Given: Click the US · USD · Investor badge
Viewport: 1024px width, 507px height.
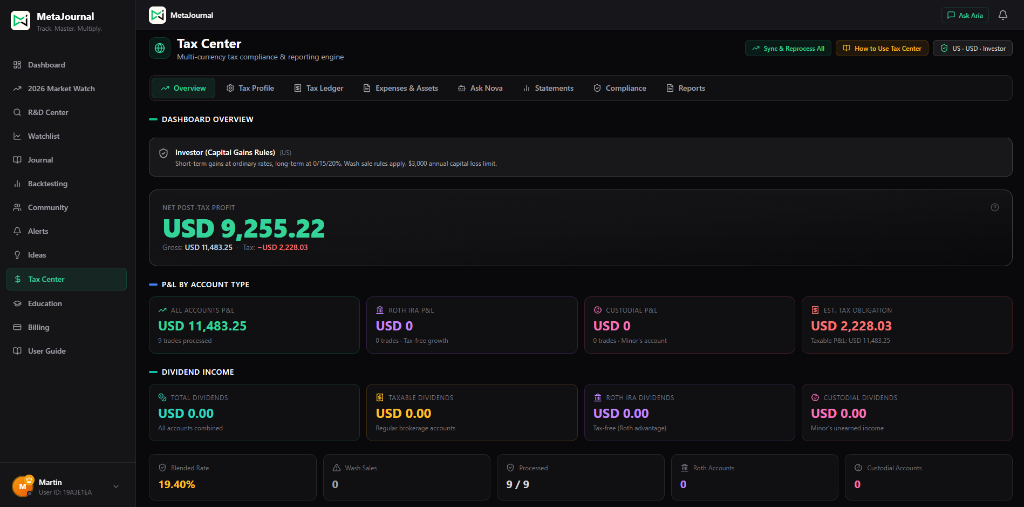Looking at the screenshot, I should click(x=973, y=48).
